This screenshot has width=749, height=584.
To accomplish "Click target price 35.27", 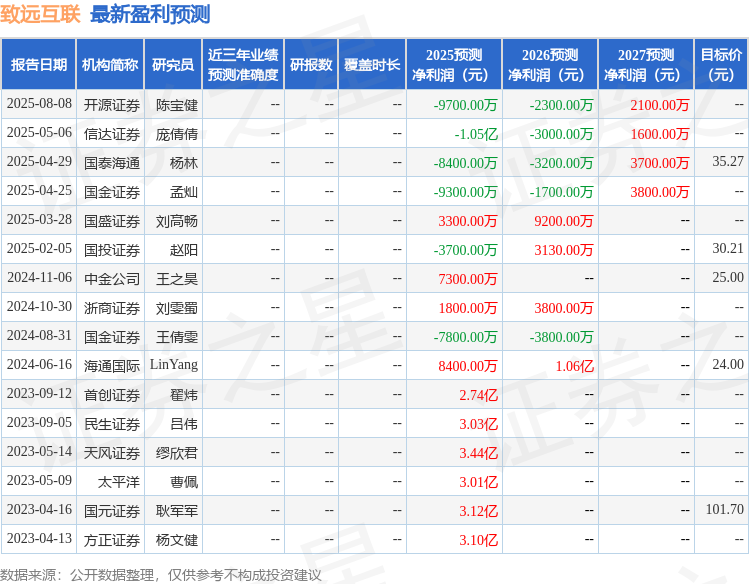I will coord(728,161).
